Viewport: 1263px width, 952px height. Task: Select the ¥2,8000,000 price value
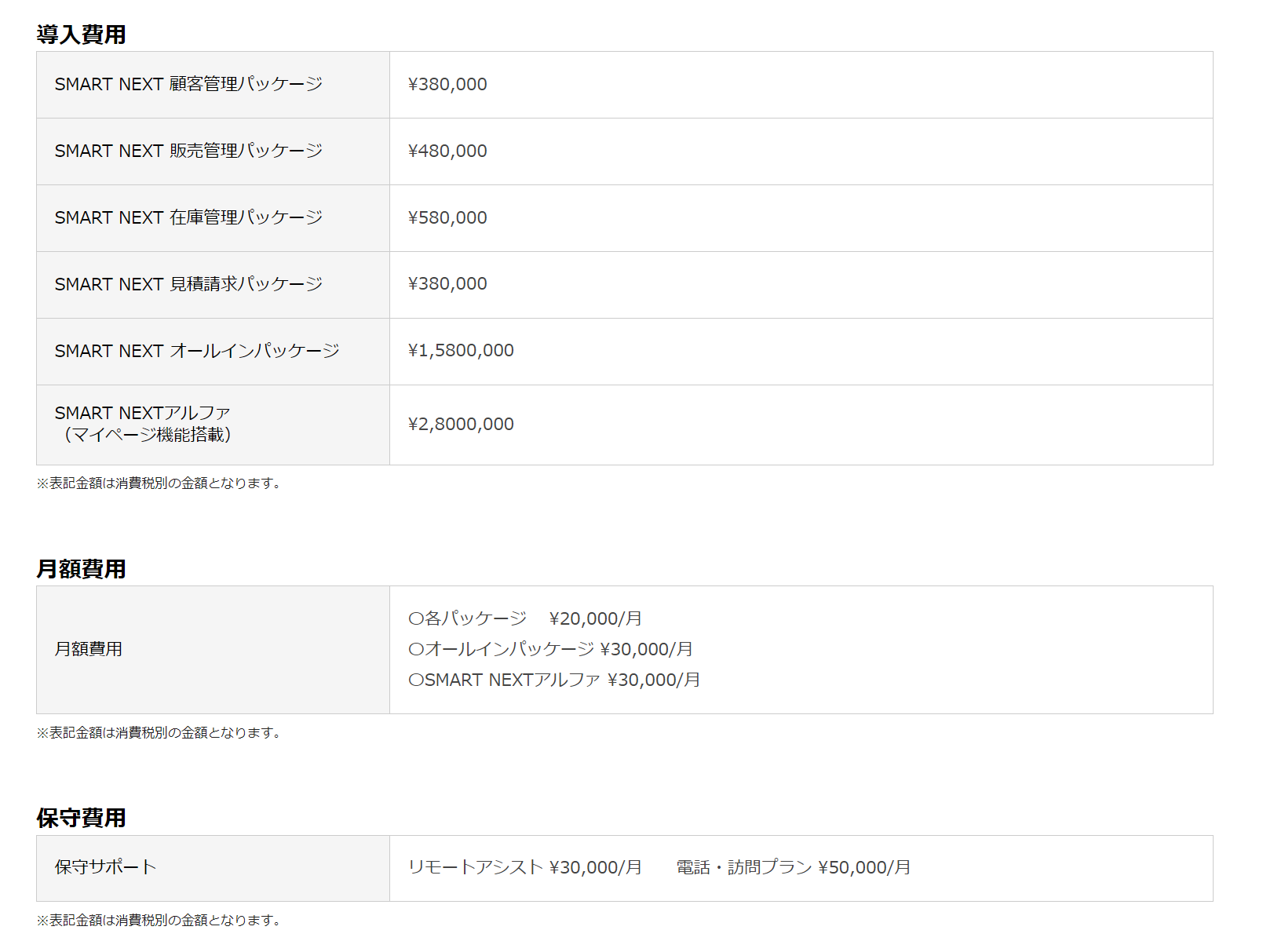[x=461, y=424]
